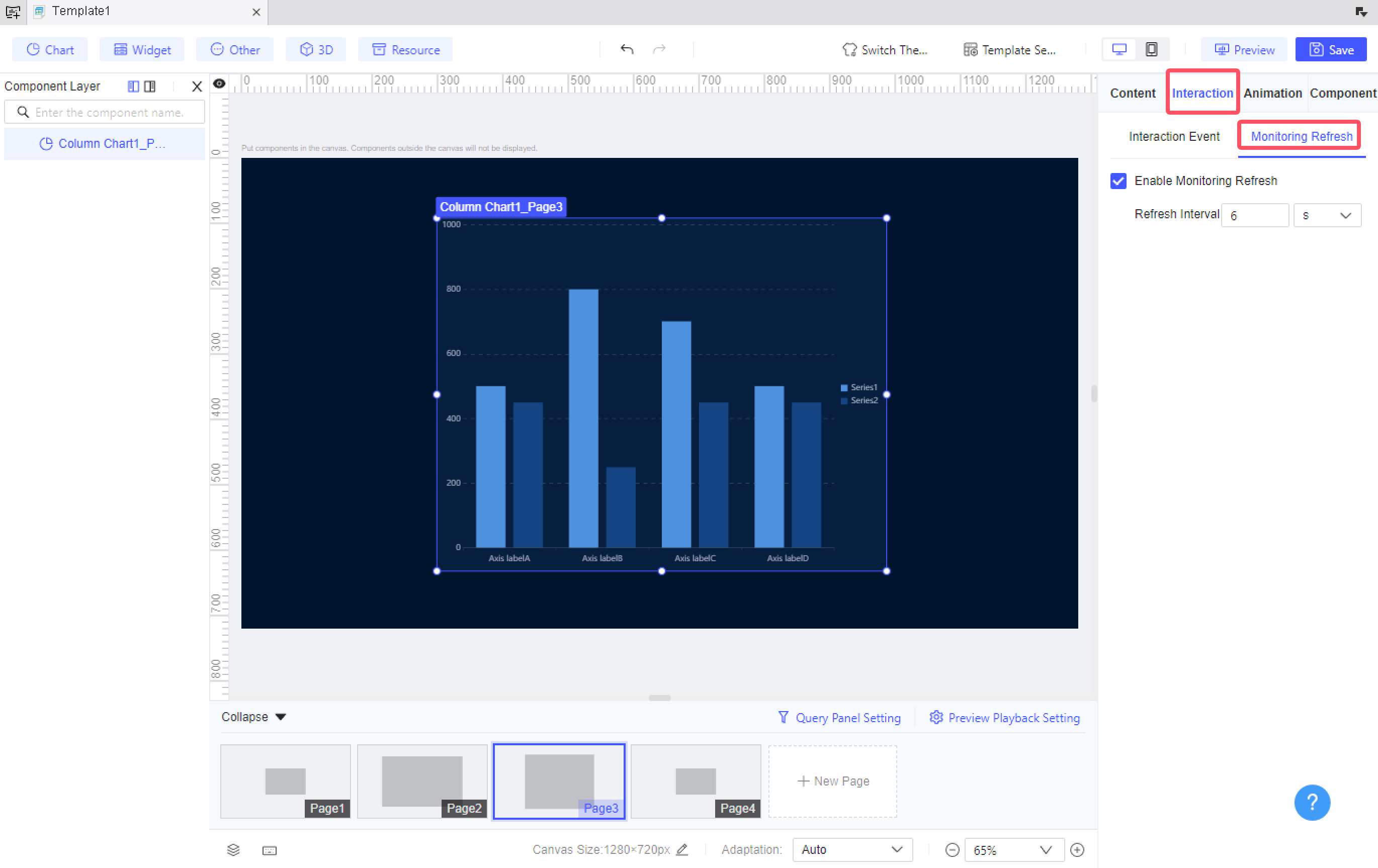The image size is (1378, 868).
Task: Click the component name search field
Action: (x=105, y=112)
